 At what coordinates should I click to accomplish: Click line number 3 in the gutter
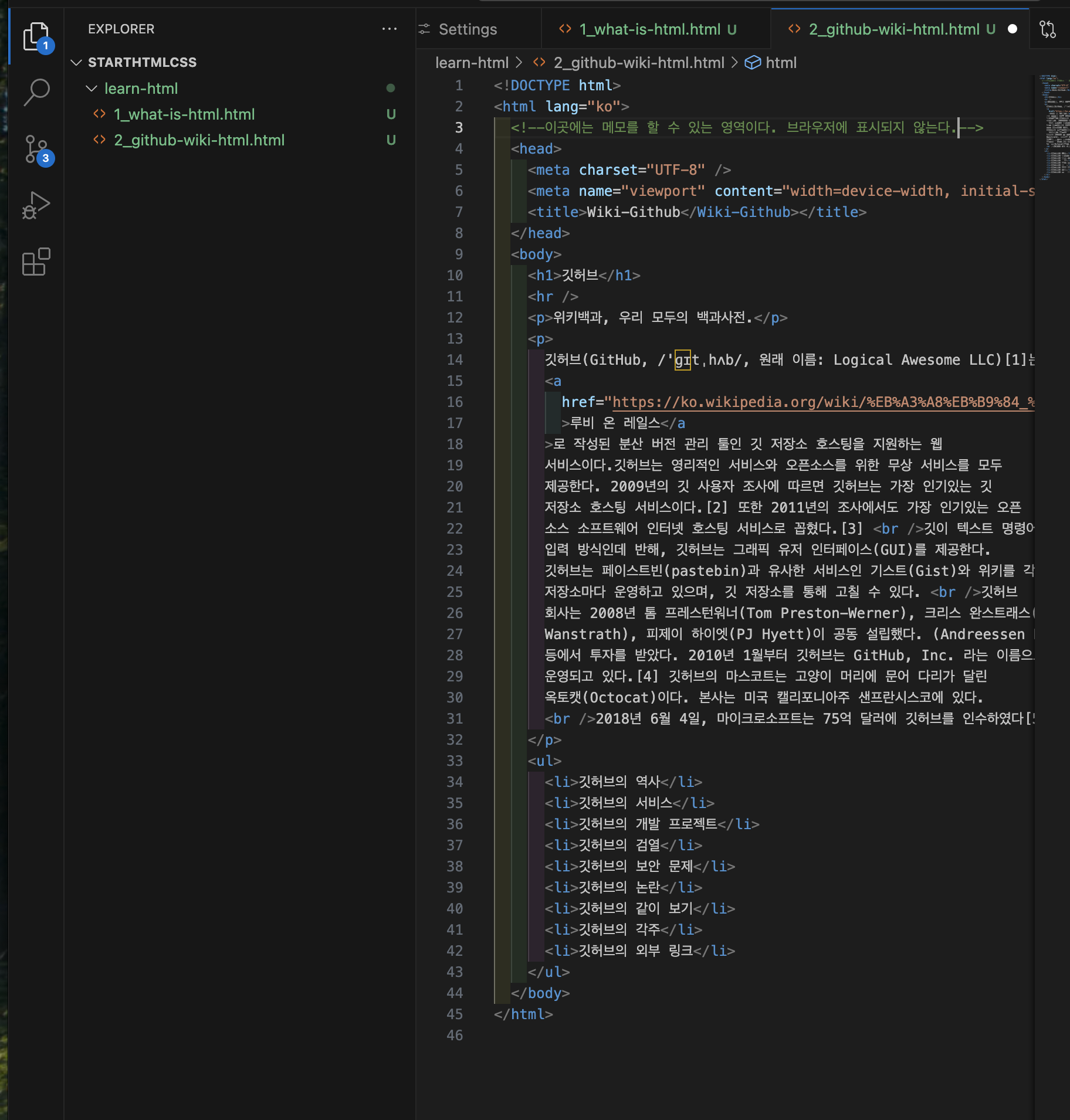coord(459,127)
